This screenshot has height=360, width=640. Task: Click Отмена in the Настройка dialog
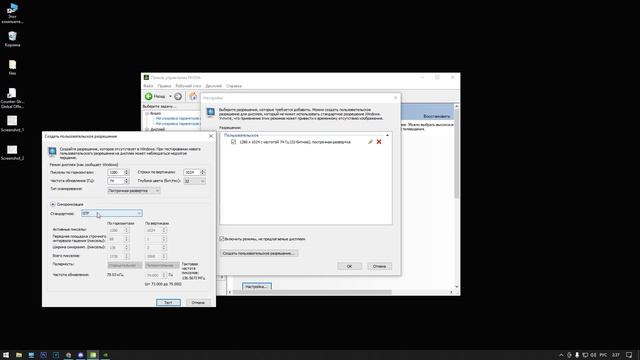pyautogui.click(x=379, y=266)
